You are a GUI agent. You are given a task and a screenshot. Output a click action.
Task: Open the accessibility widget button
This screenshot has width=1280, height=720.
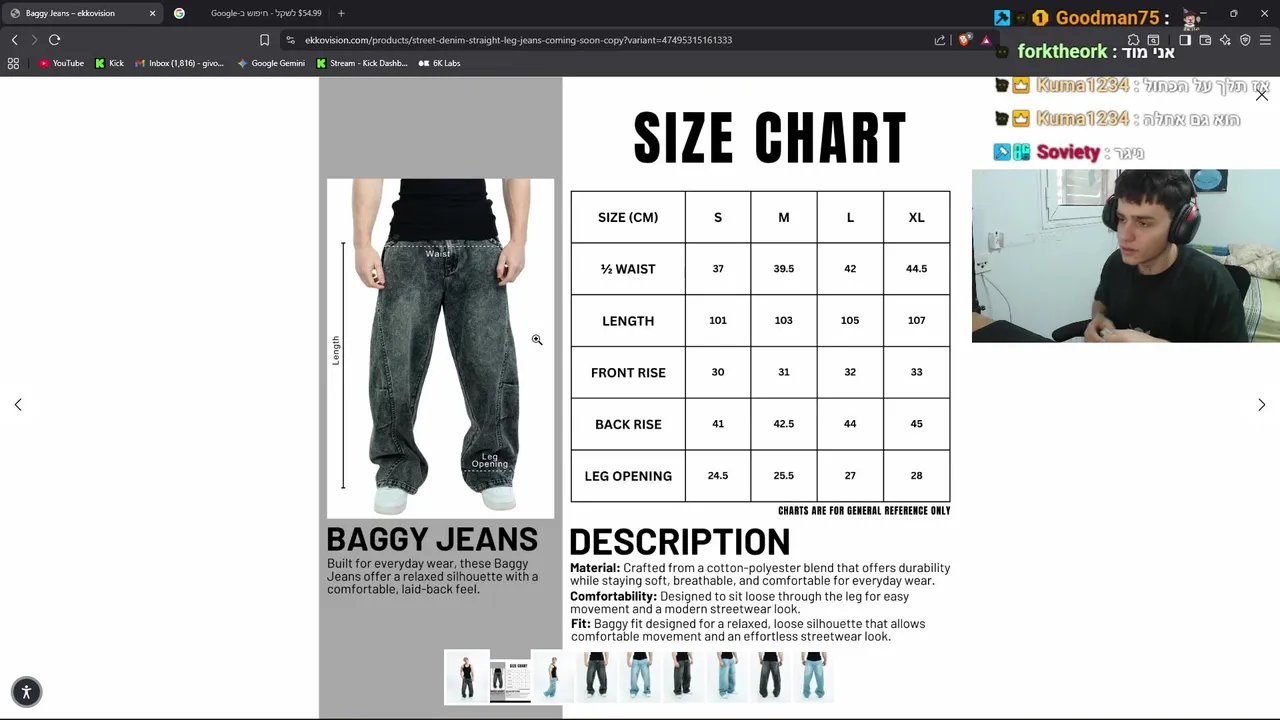(27, 691)
